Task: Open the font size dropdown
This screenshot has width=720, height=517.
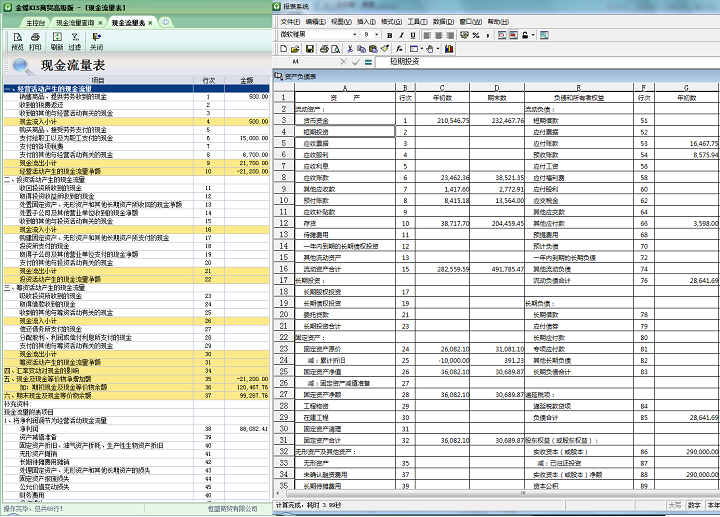Action: click(x=377, y=35)
